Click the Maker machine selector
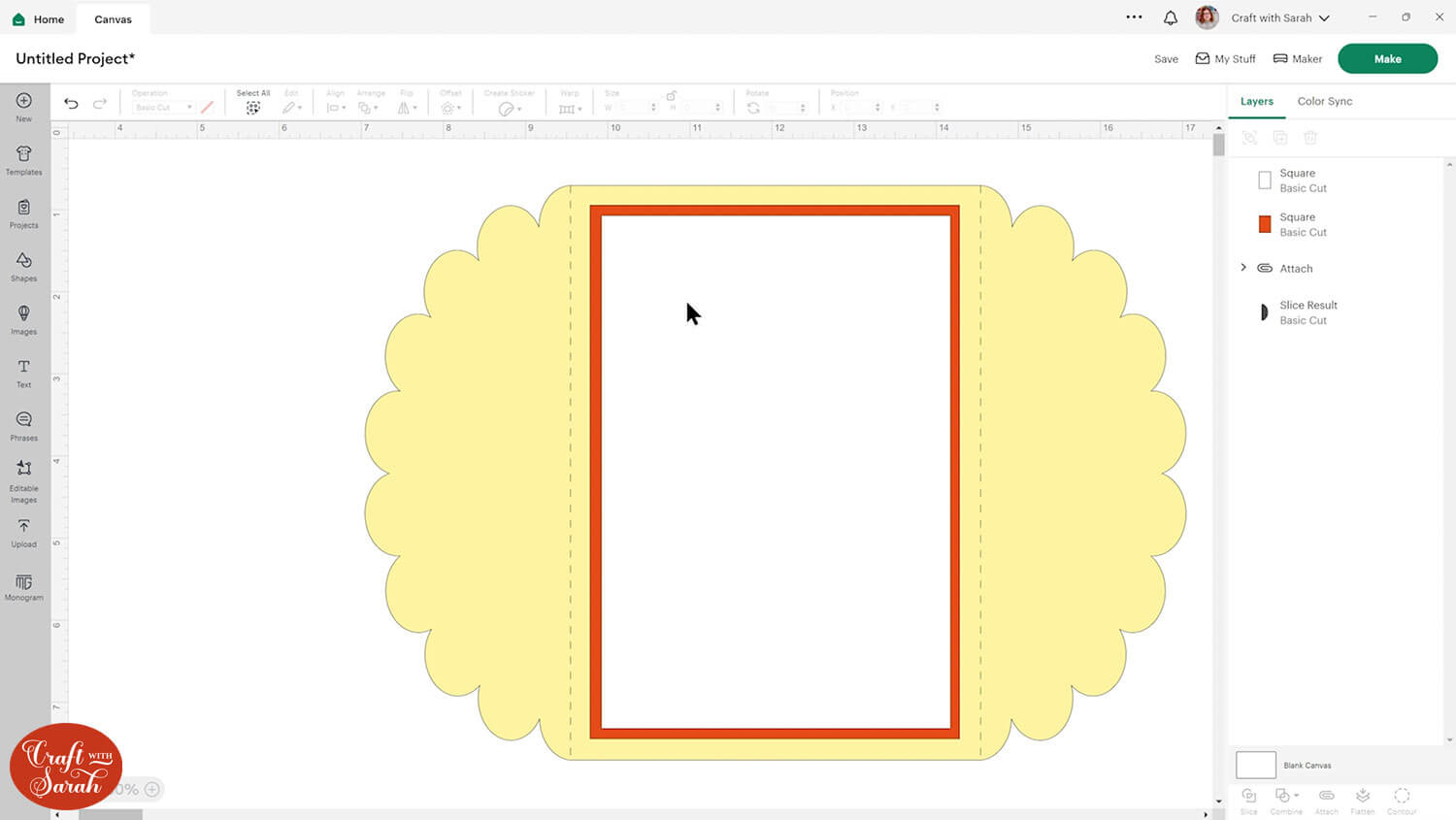 click(x=1297, y=59)
